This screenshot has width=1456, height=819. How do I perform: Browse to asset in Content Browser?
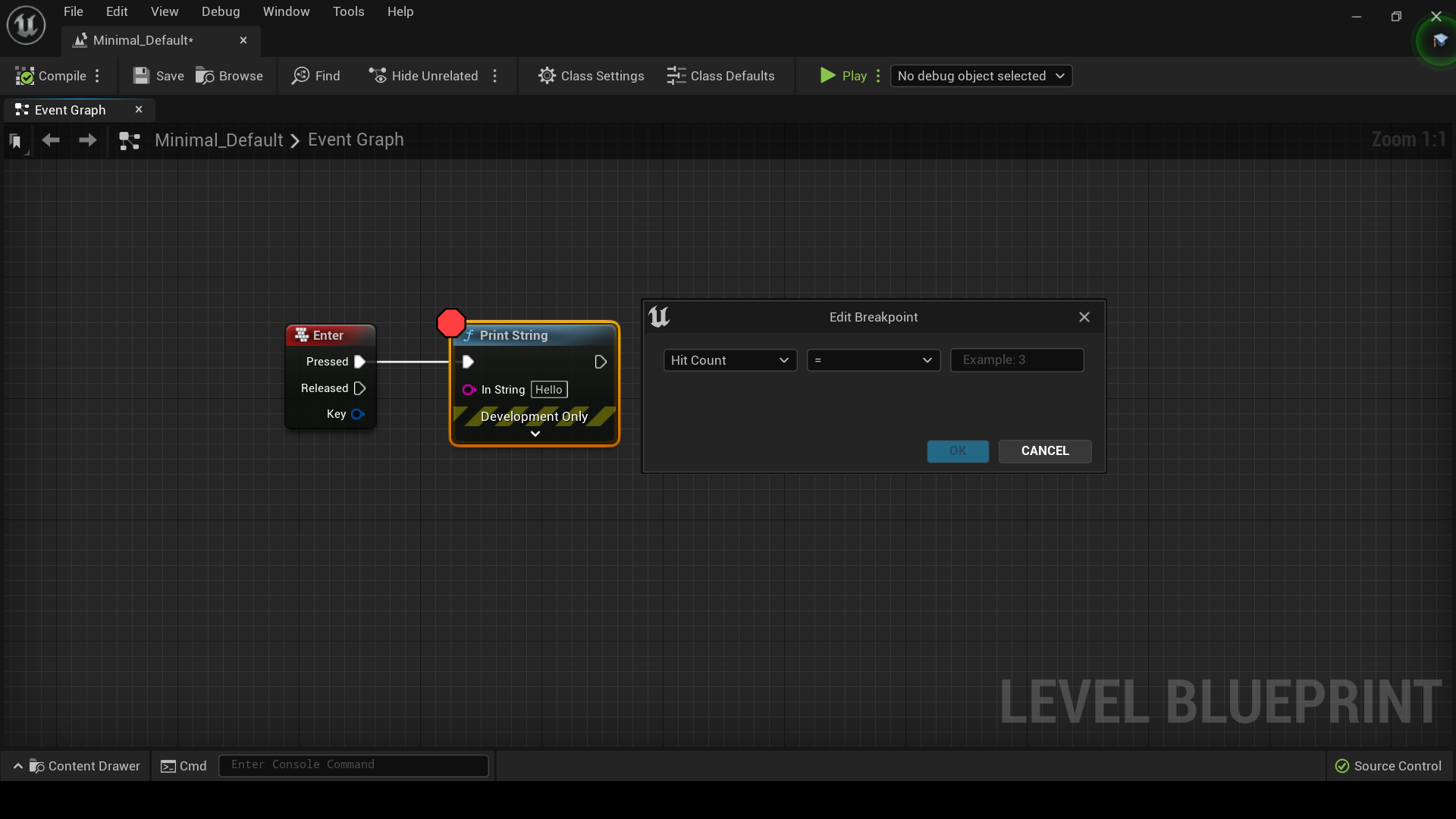tap(229, 76)
